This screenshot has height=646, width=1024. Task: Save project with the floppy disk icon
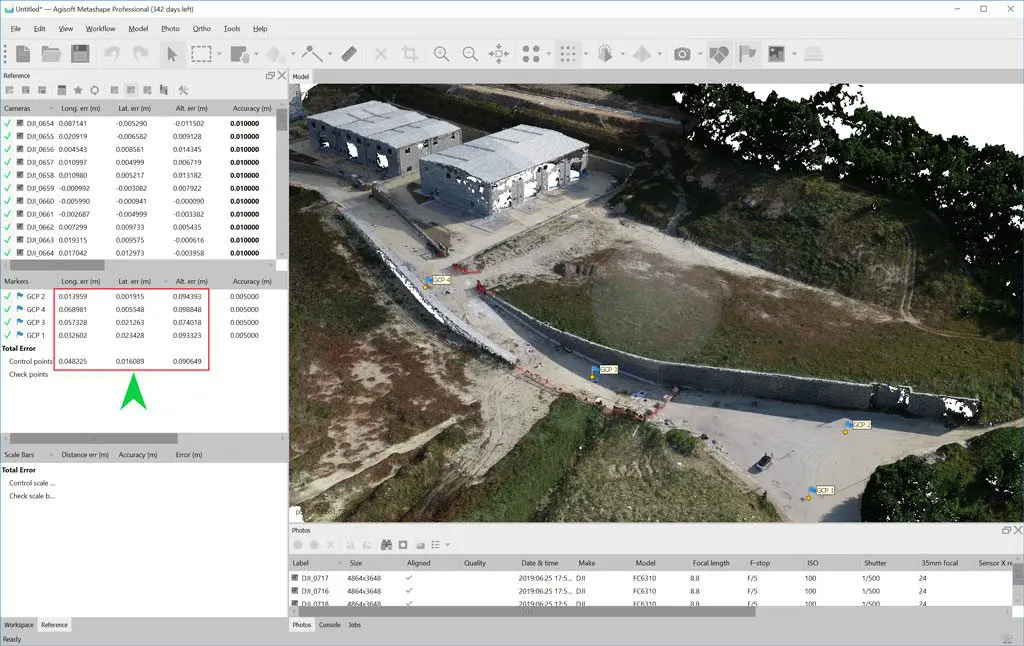coord(80,54)
